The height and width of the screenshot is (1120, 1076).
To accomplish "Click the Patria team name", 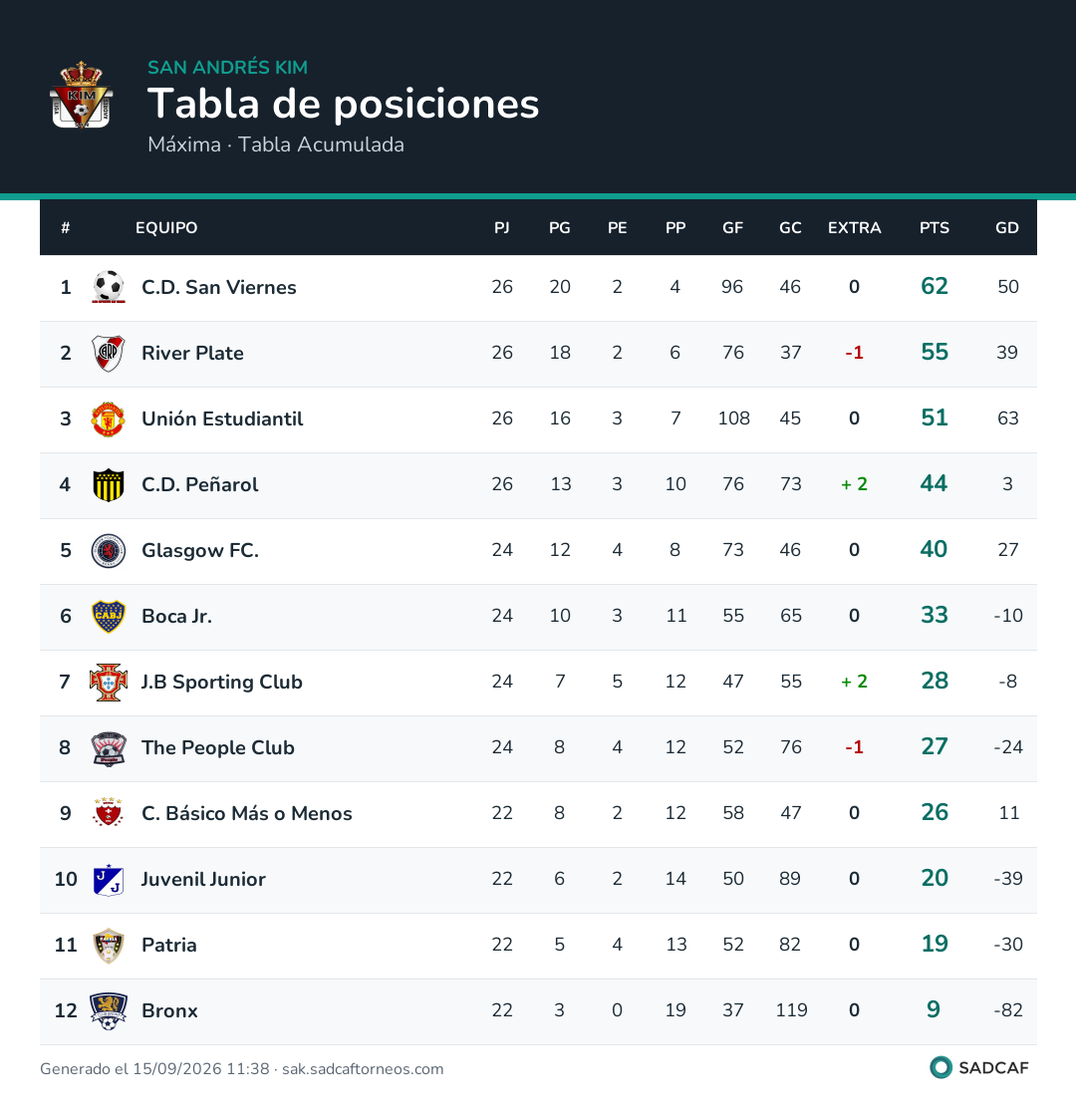I will tap(168, 945).
